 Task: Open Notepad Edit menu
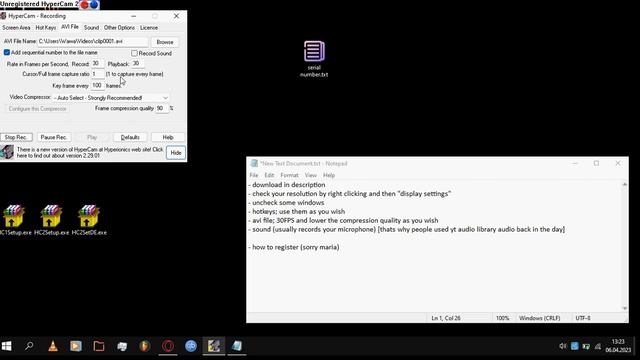[269, 175]
